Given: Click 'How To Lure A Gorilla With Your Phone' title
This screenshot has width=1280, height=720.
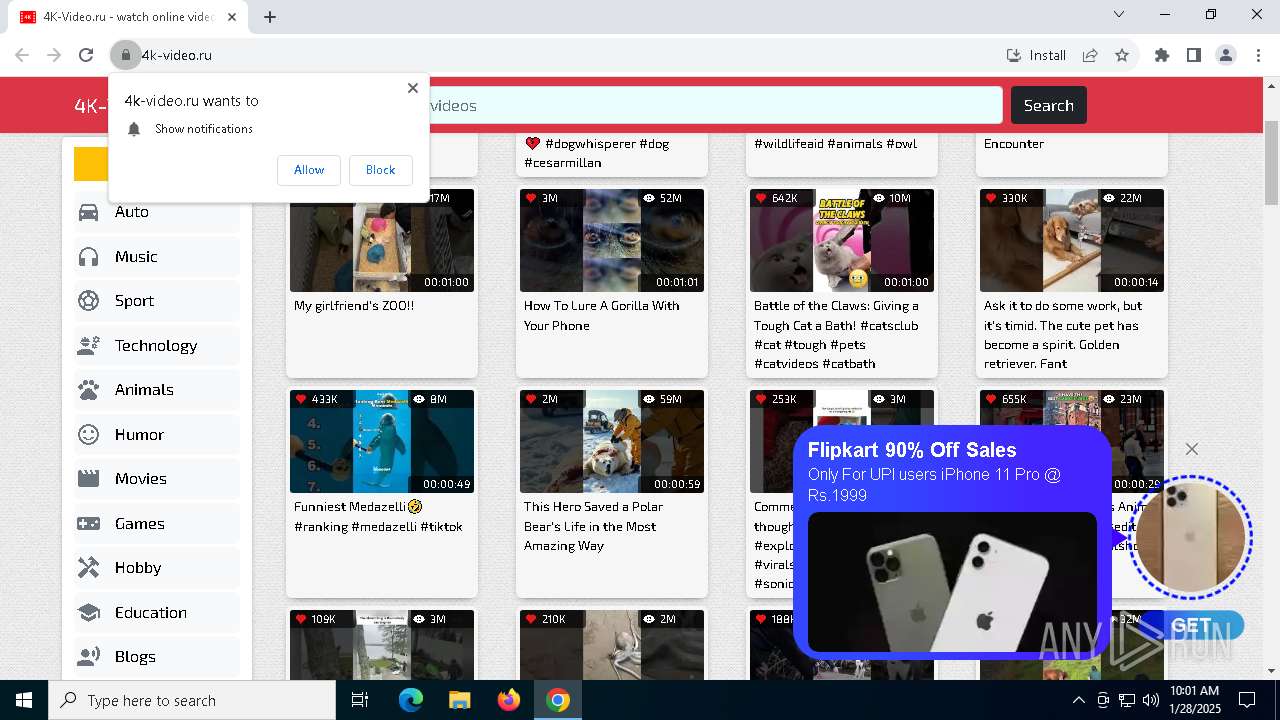Looking at the screenshot, I should (601, 316).
